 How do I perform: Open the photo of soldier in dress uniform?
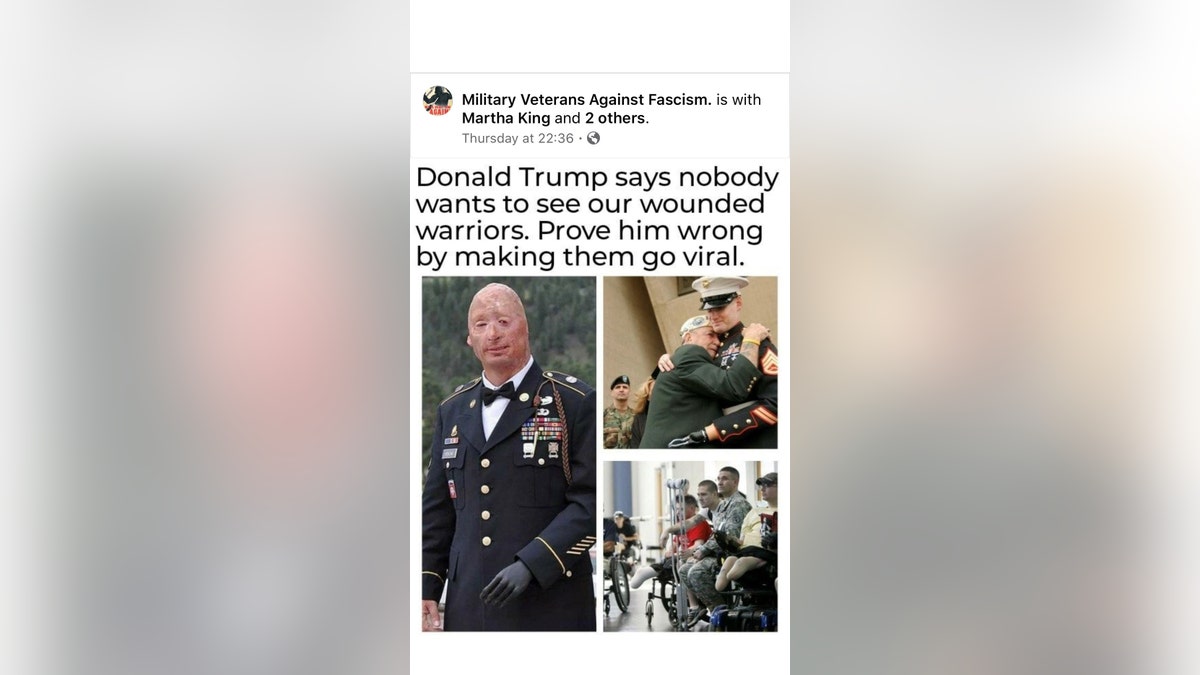[x=509, y=454]
